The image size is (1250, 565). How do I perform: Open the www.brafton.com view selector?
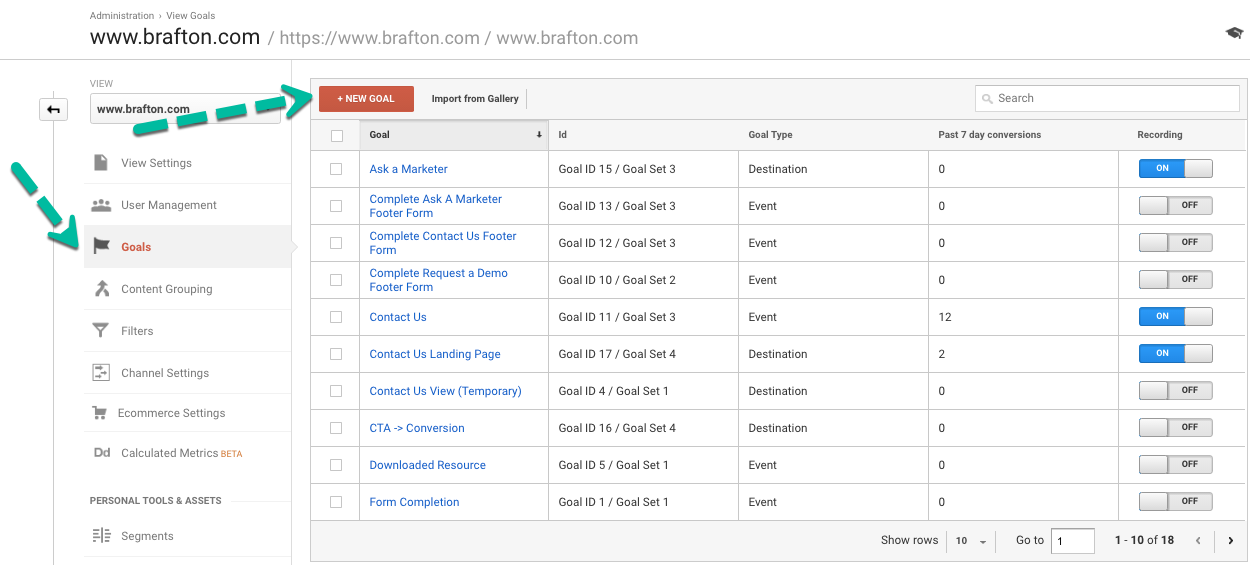(185, 109)
